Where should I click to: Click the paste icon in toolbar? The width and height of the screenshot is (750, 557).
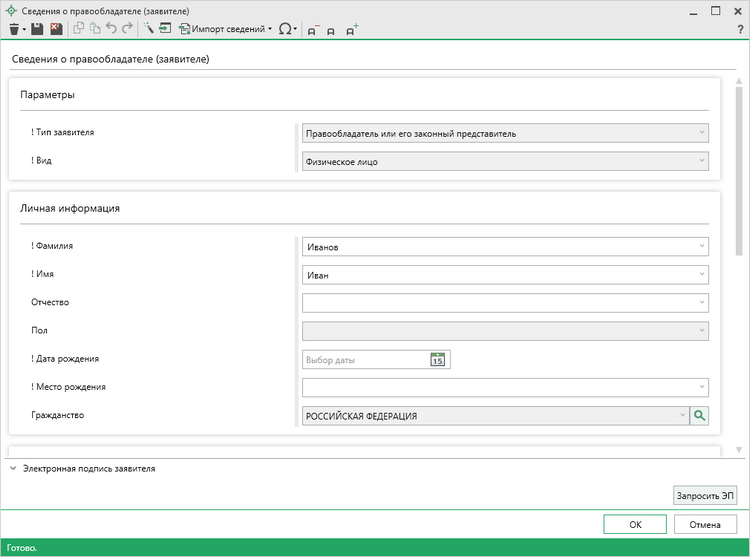[95, 29]
